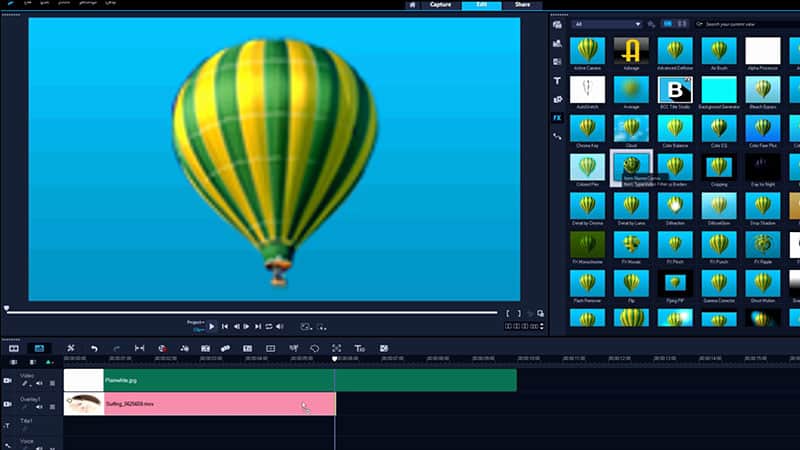Open the Track Motion icon
The height and width of the screenshot is (450, 800).
(x=225, y=348)
